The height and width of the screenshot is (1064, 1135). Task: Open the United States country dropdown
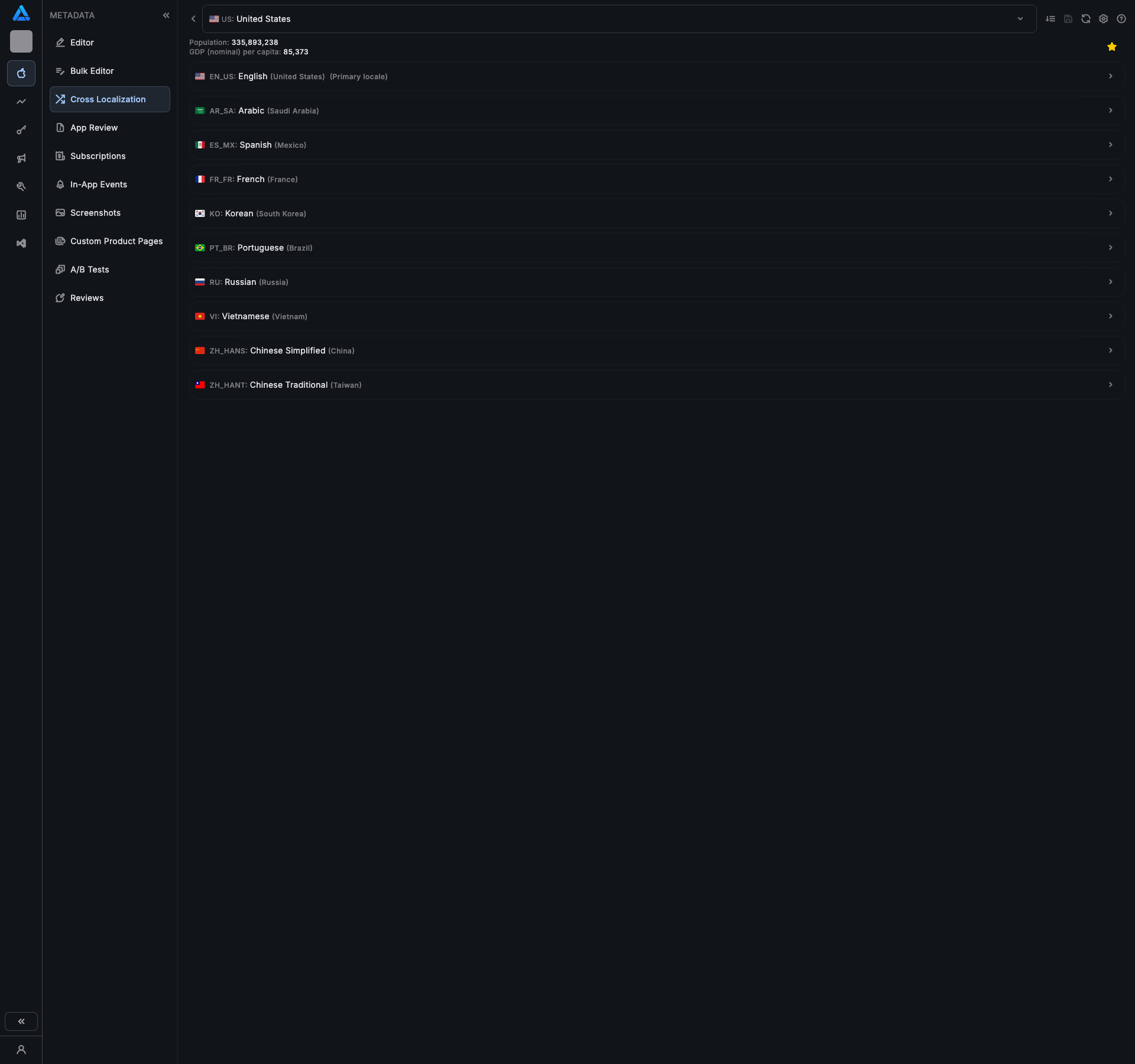(618, 19)
